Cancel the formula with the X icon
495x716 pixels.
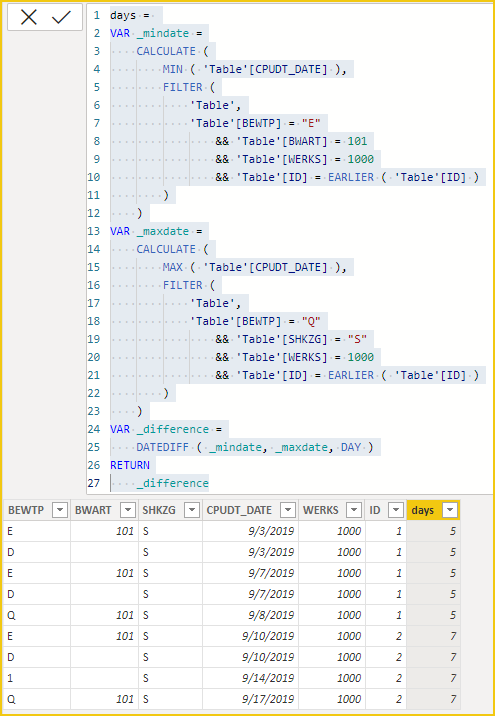(28, 17)
